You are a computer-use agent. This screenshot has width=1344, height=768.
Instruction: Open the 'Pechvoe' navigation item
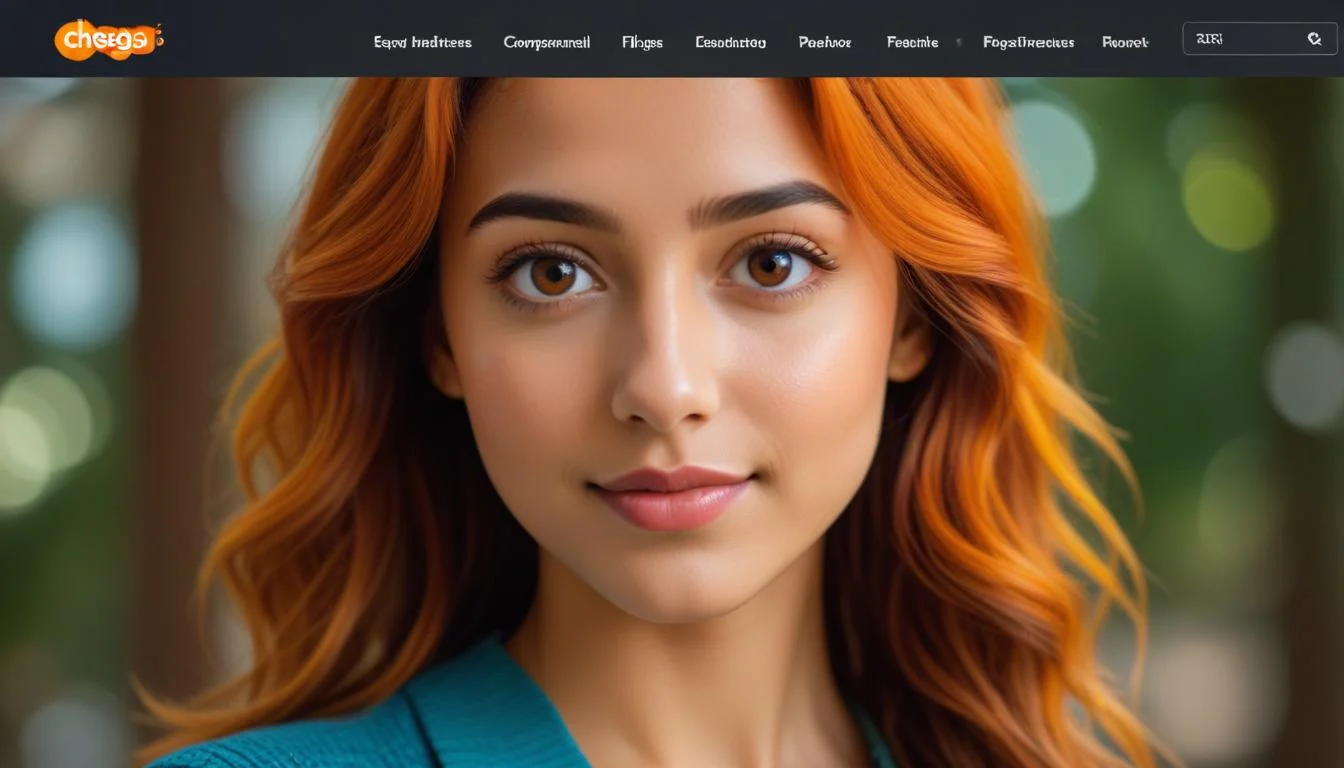tap(825, 42)
